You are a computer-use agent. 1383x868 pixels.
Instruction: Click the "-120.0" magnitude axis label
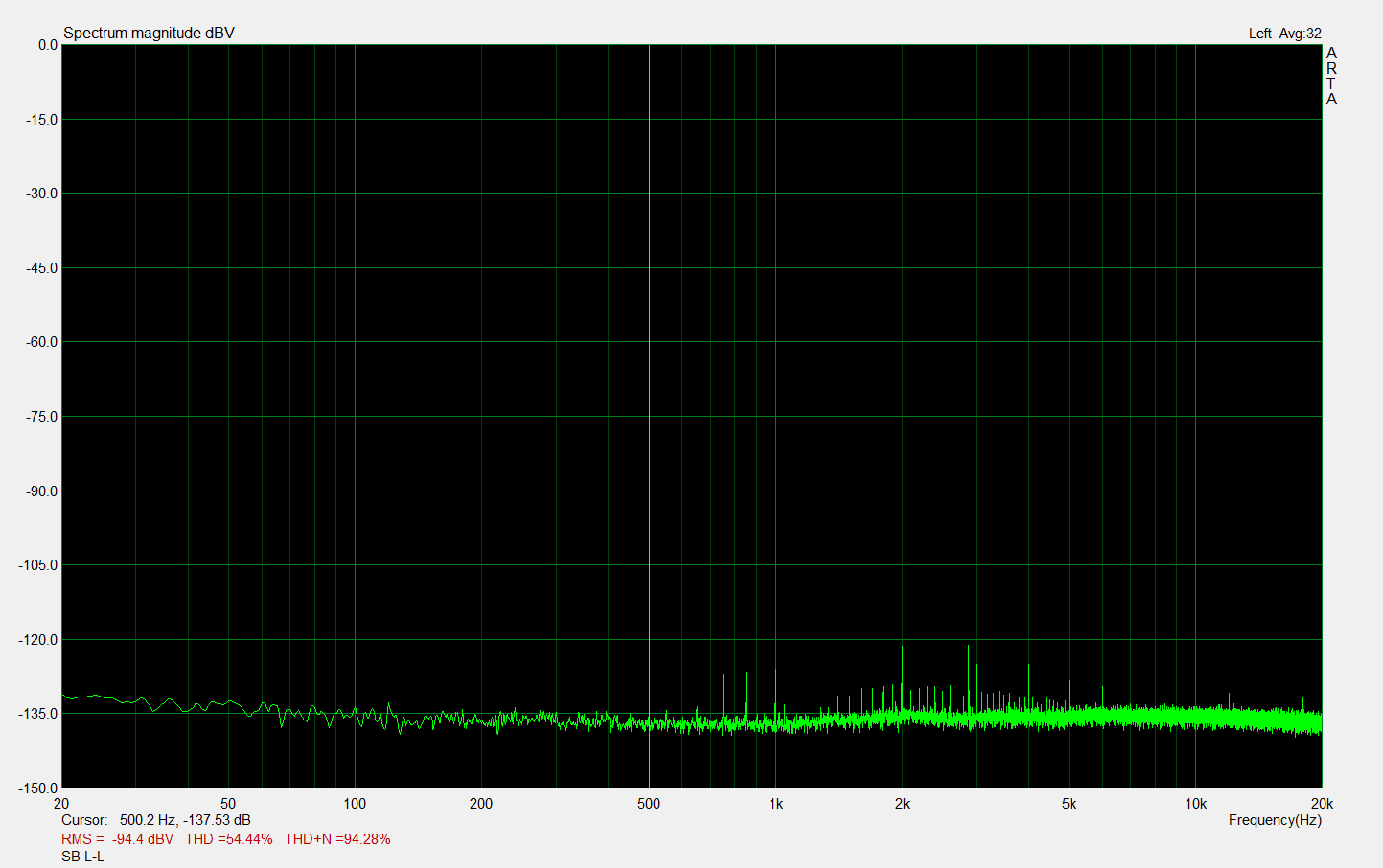(x=38, y=640)
